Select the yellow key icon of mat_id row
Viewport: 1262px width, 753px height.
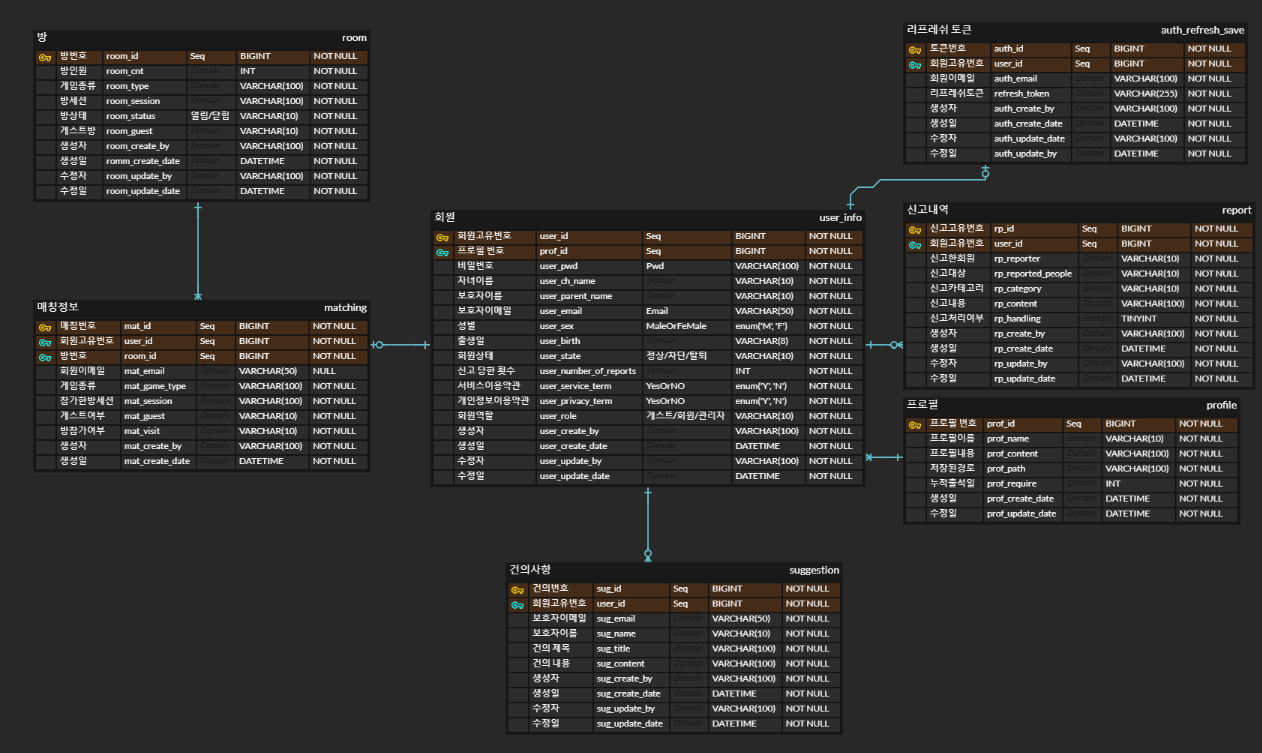pos(45,326)
